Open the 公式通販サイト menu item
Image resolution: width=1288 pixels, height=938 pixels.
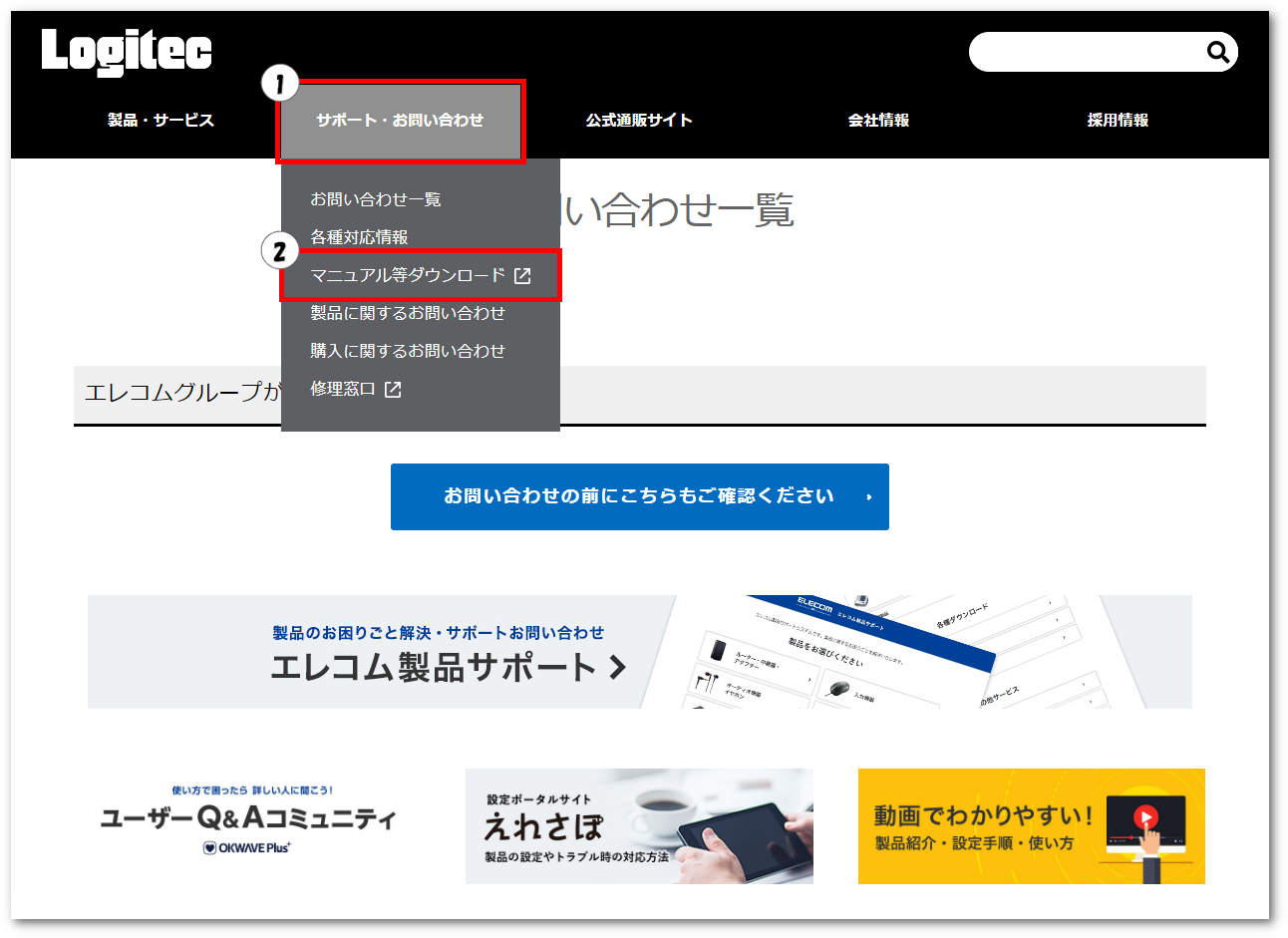pyautogui.click(x=639, y=120)
